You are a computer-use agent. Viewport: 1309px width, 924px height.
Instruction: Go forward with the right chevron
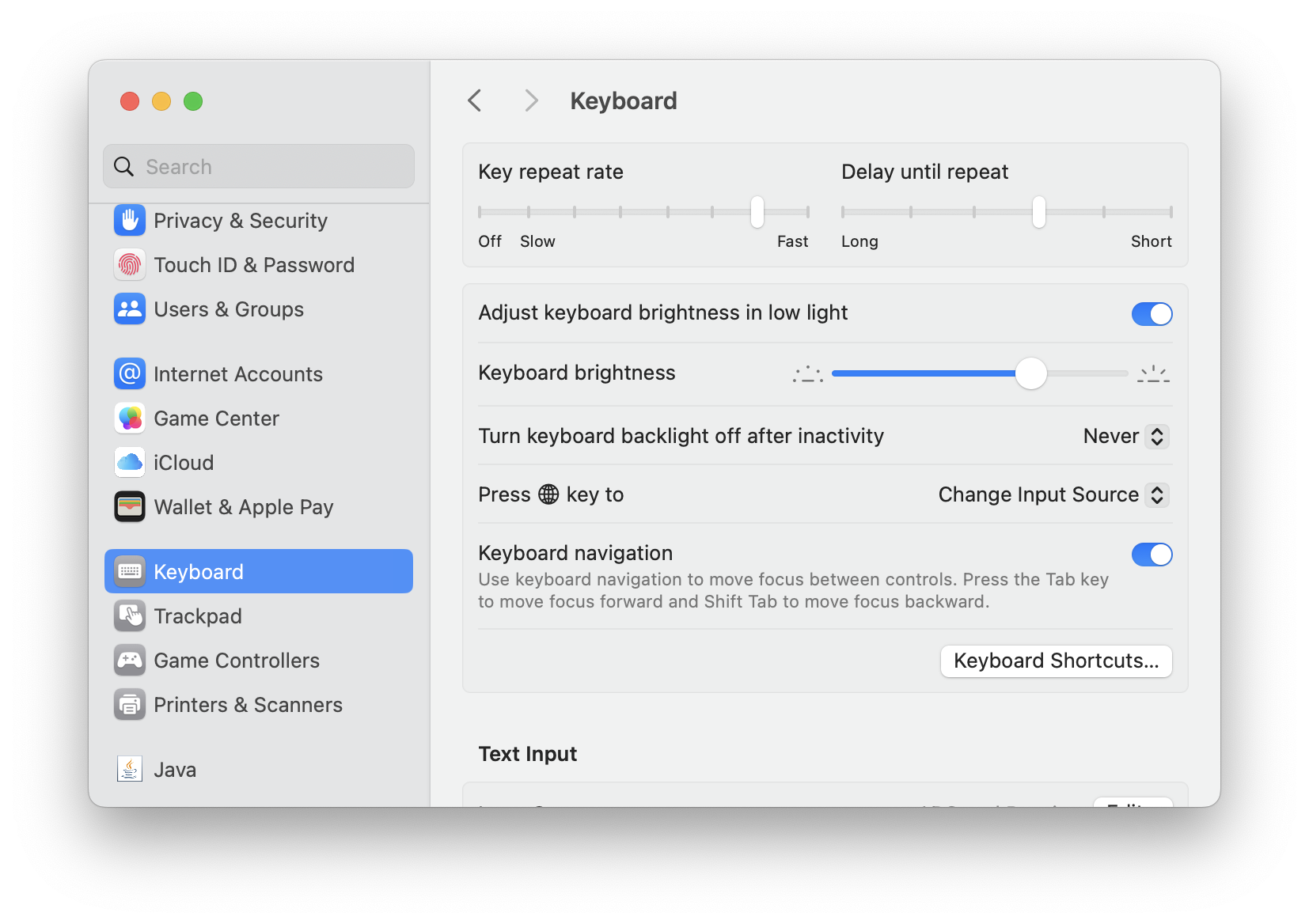point(531,100)
